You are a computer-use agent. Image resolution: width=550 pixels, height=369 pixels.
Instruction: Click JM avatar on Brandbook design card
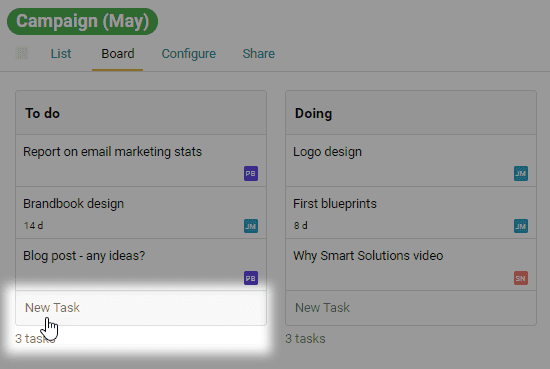251,226
